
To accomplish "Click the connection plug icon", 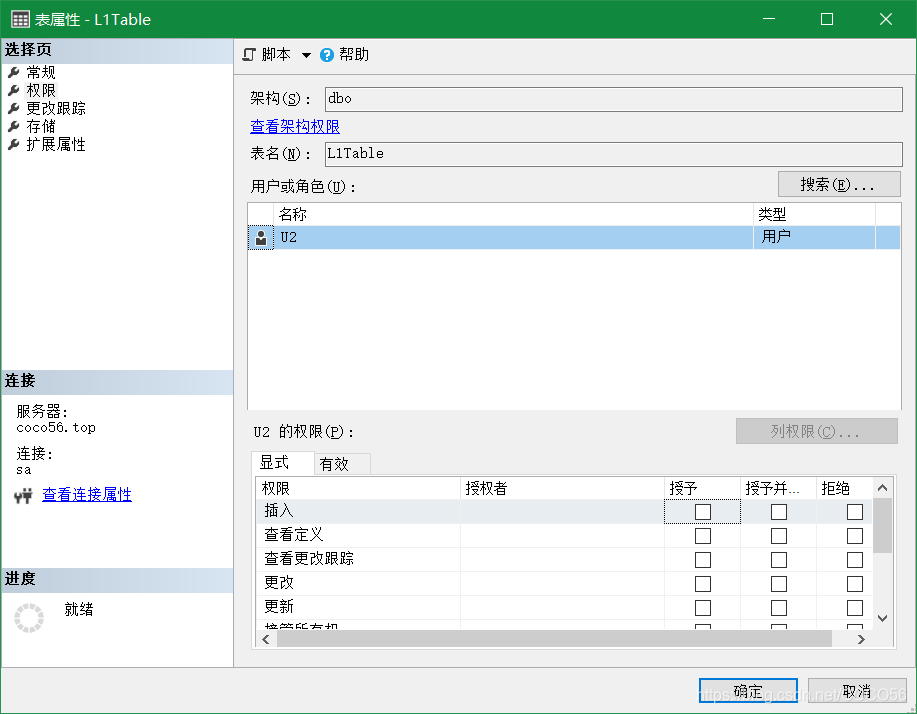I will click(23, 496).
